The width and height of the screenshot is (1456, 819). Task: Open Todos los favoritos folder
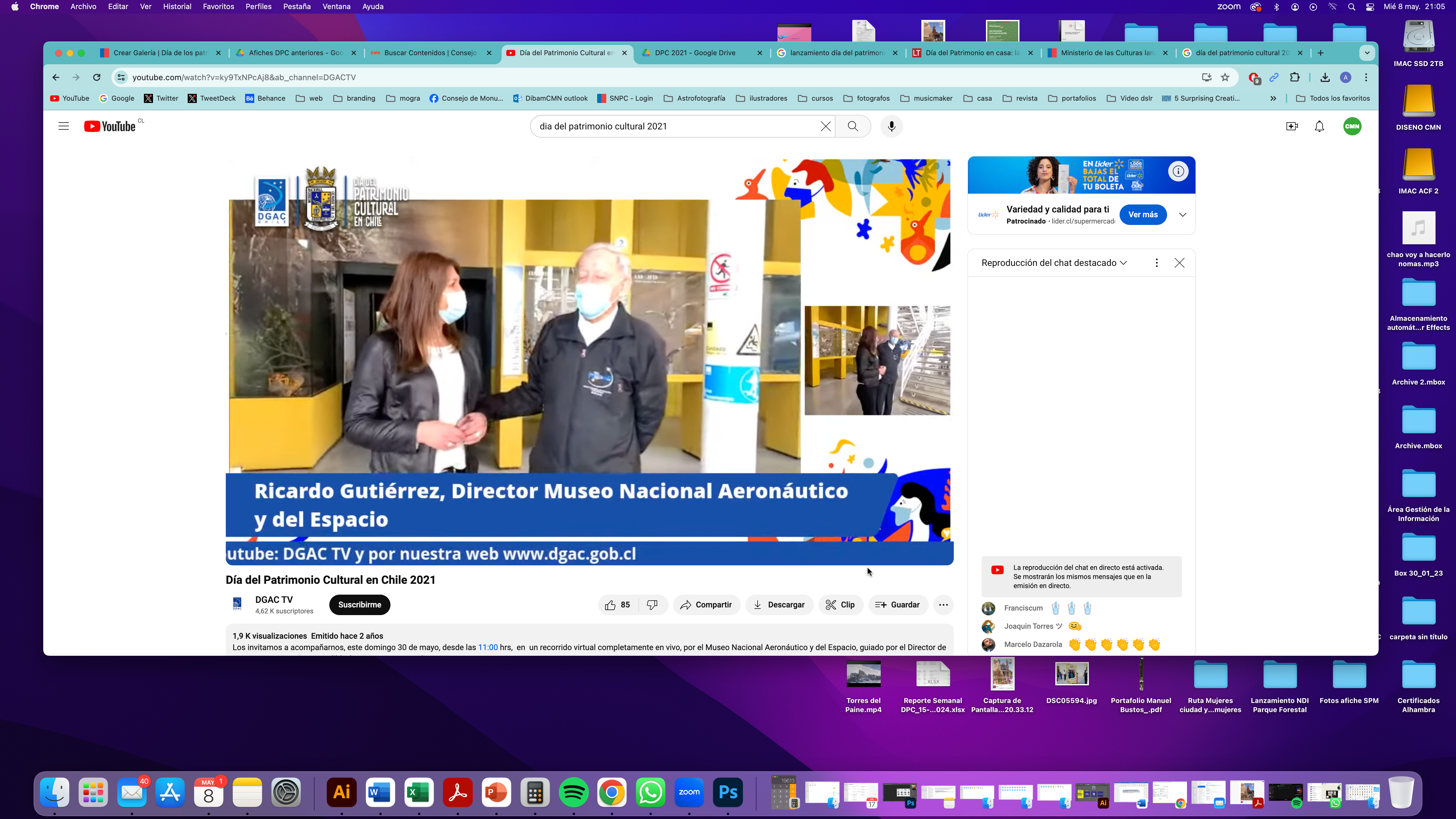point(1333,98)
